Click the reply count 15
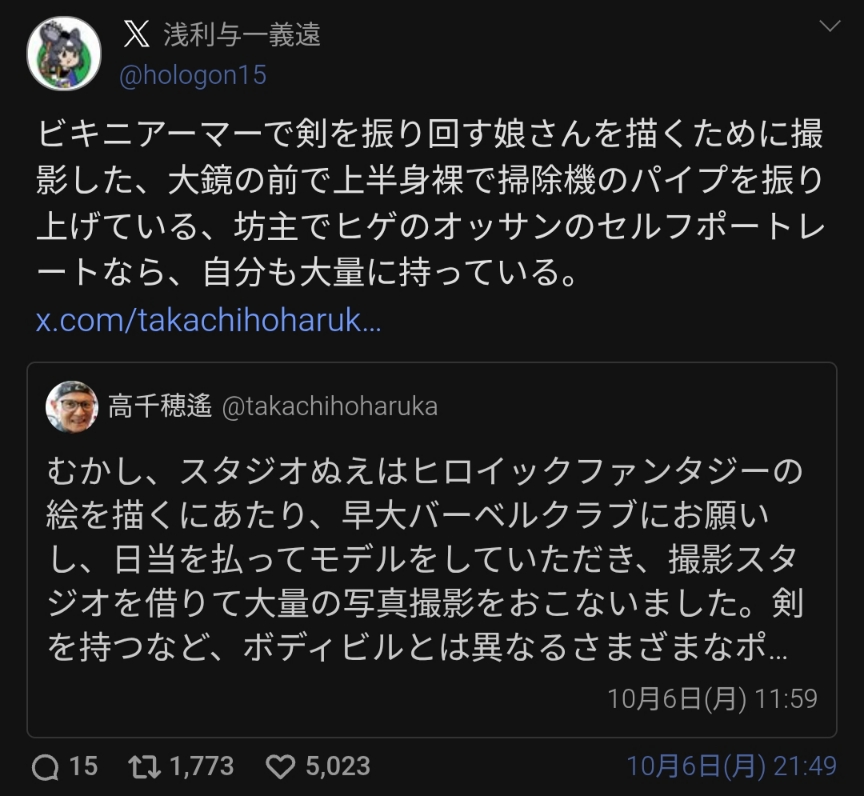The width and height of the screenshot is (864, 796). [x=84, y=767]
